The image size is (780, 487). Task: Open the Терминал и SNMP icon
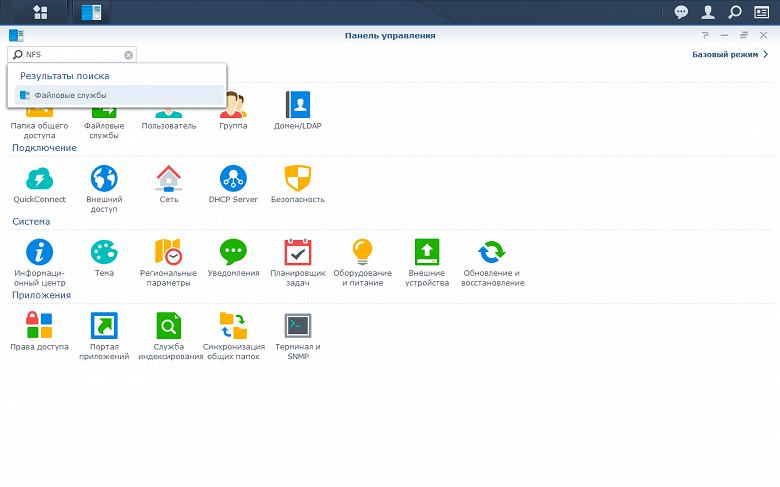(x=297, y=325)
